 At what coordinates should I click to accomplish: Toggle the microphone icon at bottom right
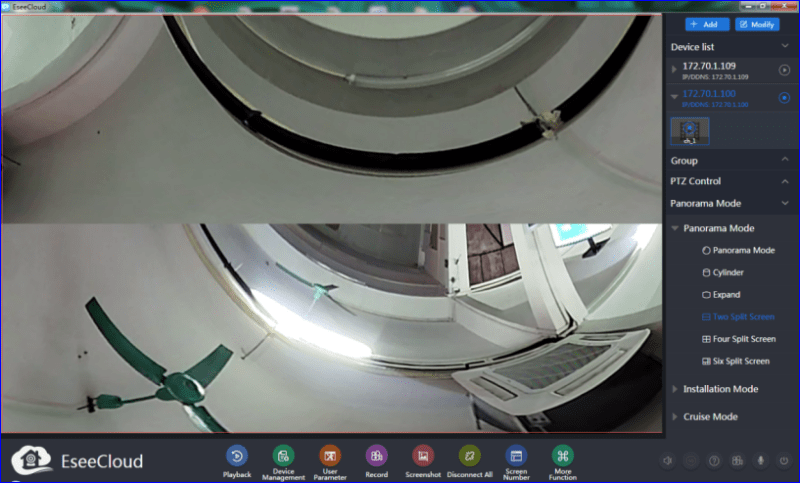tap(761, 461)
